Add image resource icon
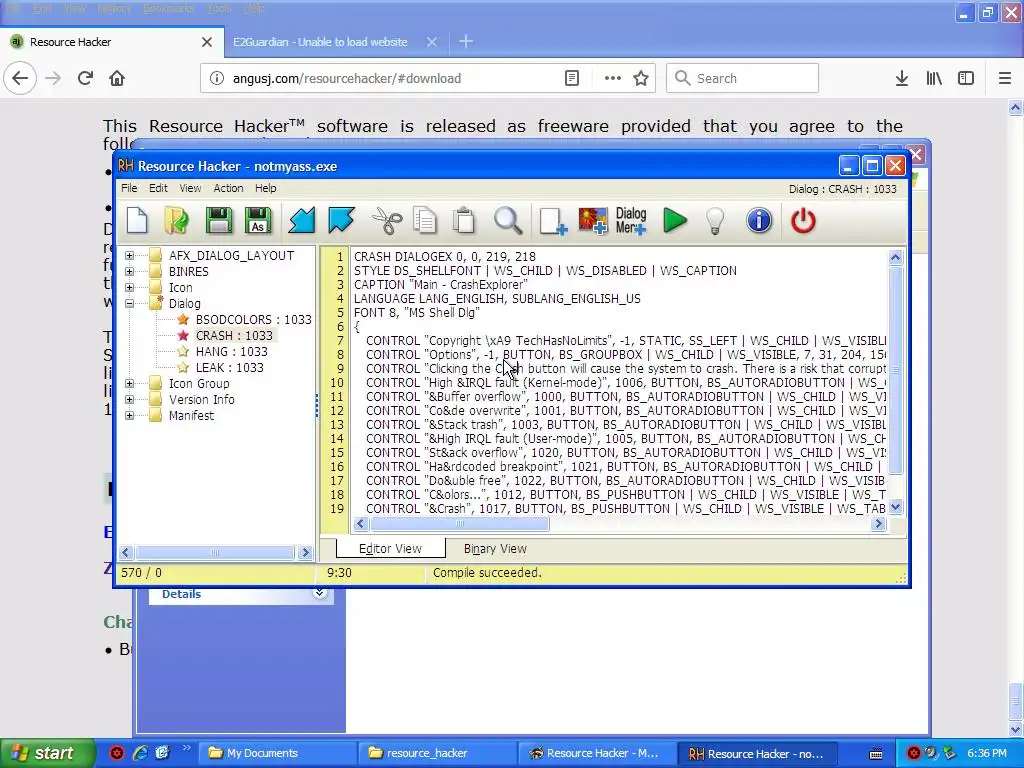 coord(593,221)
